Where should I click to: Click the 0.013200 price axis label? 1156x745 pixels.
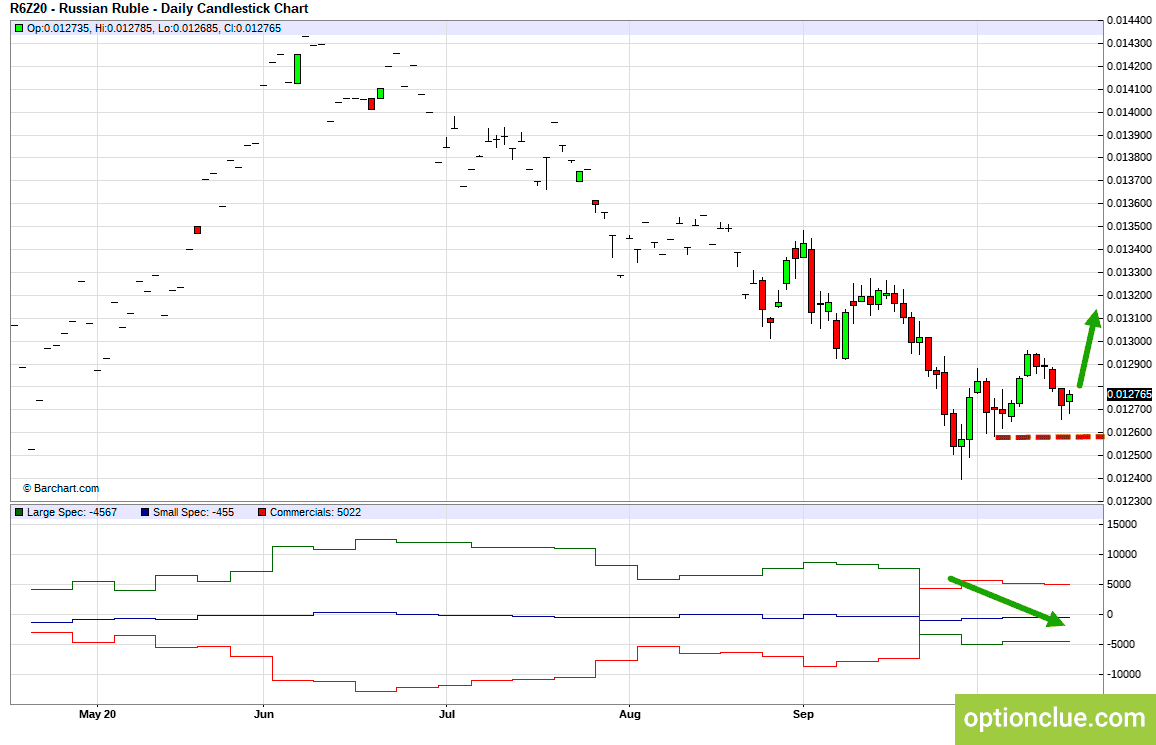pyautogui.click(x=1129, y=295)
